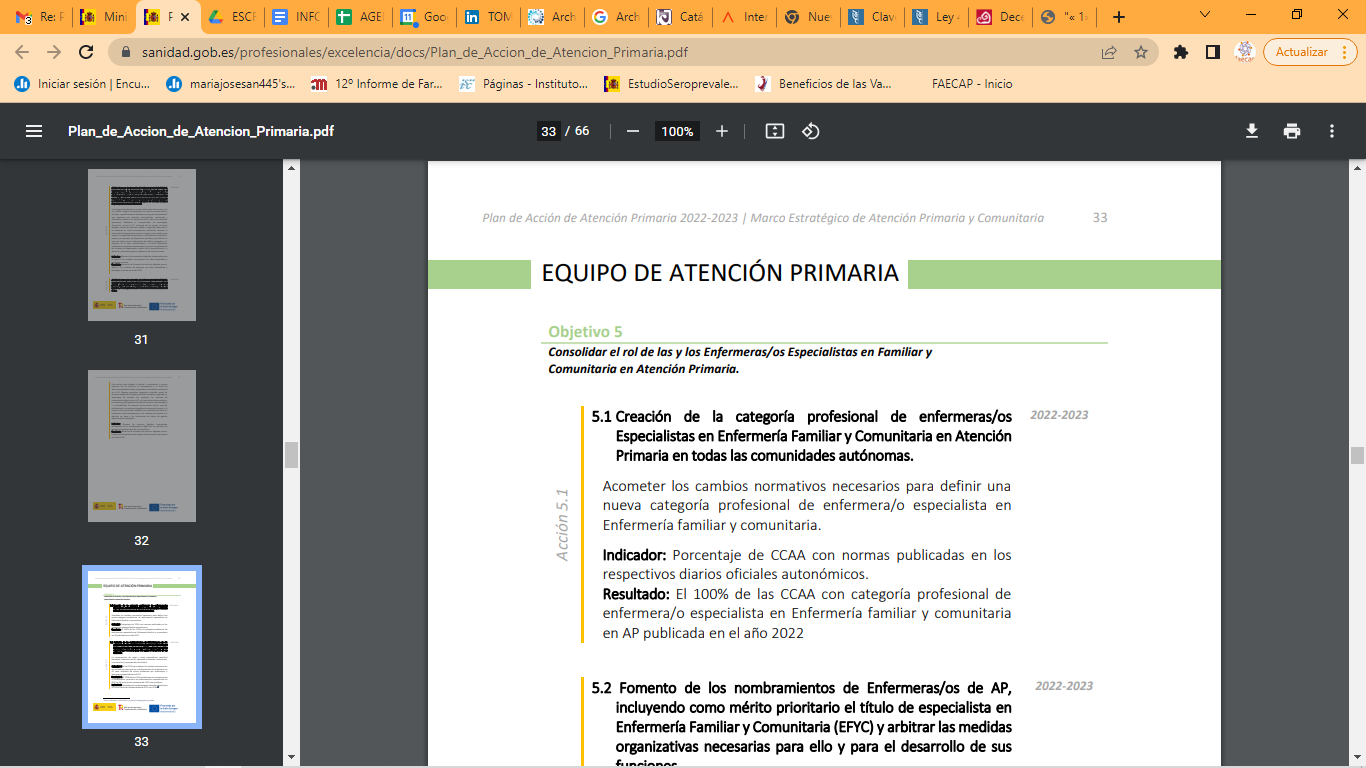This screenshot has height=768, width=1366.
Task: Open mariajosesan445's bookmark
Action: click(231, 84)
